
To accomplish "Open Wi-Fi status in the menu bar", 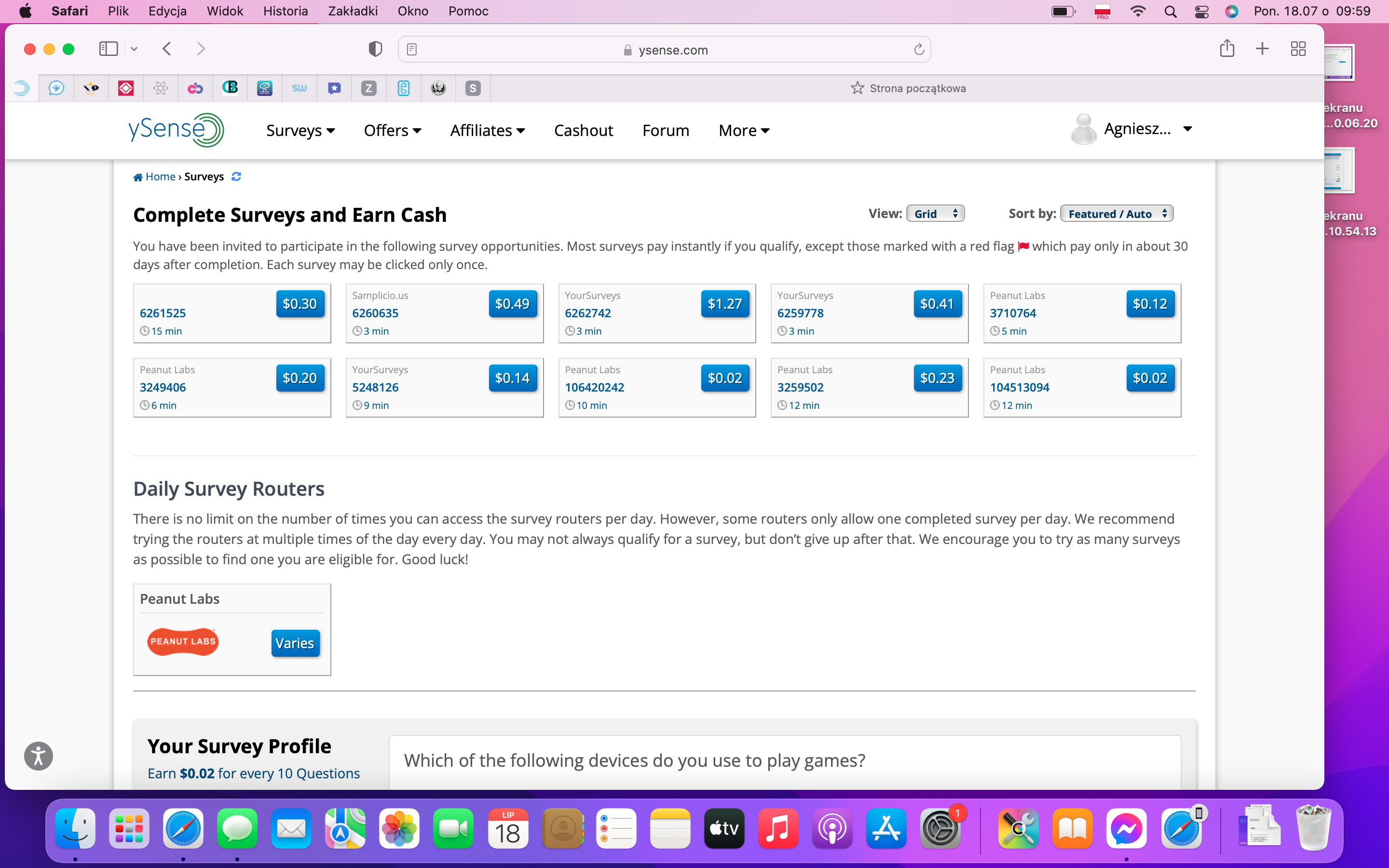I will (1138, 12).
